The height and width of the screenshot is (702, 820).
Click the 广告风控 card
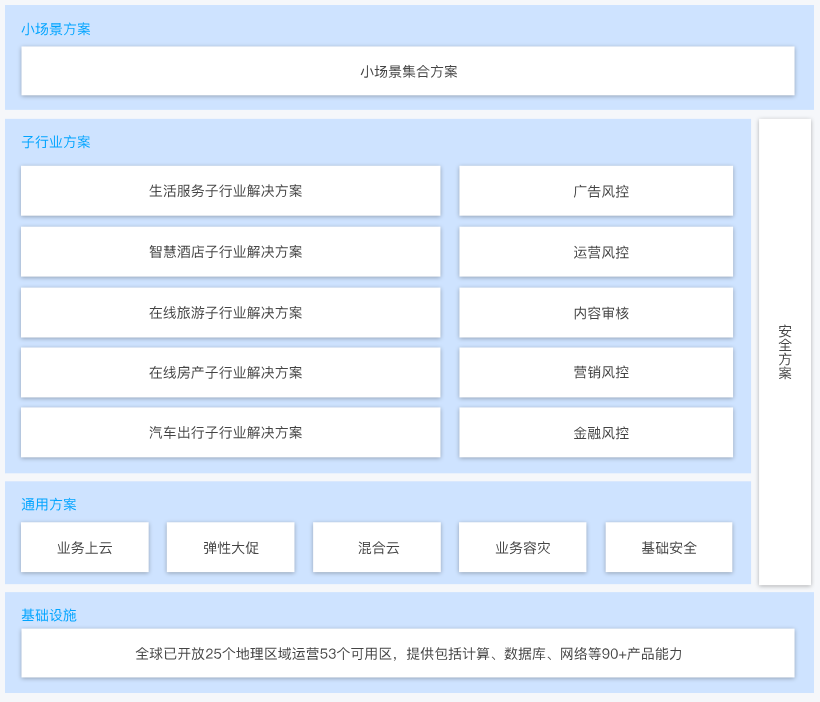pyautogui.click(x=596, y=191)
